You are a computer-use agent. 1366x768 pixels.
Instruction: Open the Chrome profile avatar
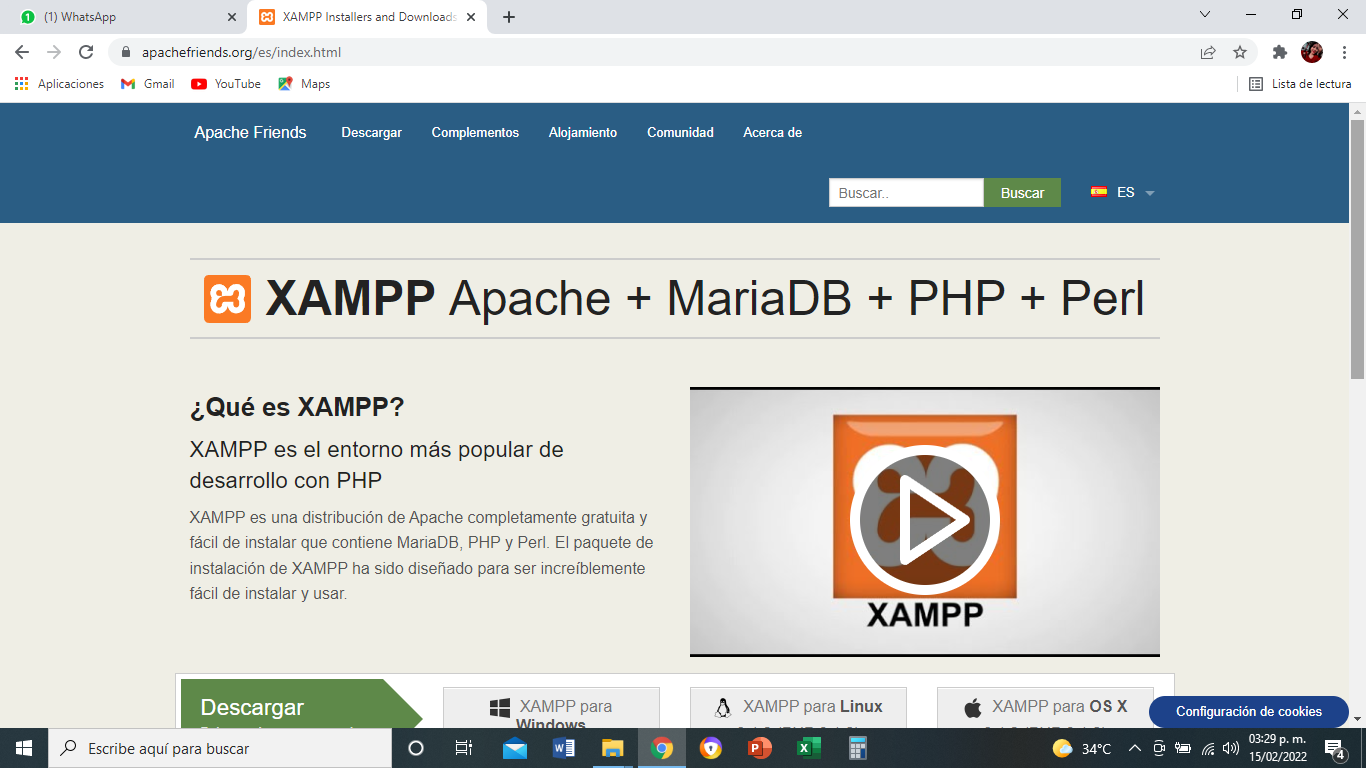[x=1311, y=52]
